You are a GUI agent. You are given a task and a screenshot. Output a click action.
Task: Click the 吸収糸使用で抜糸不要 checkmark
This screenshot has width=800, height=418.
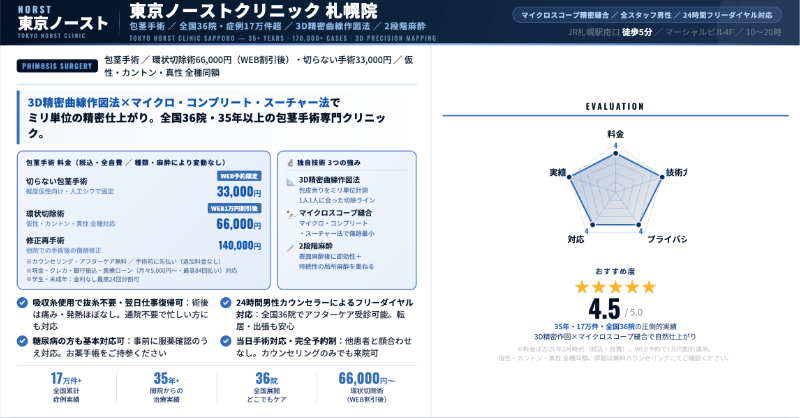pyautogui.click(x=24, y=302)
